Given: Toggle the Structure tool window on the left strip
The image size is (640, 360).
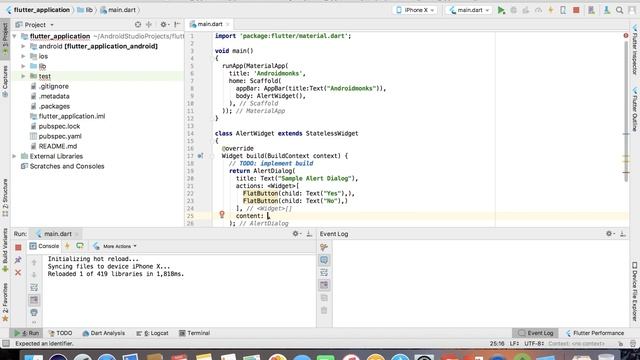Looking at the screenshot, I should [x=5, y=197].
